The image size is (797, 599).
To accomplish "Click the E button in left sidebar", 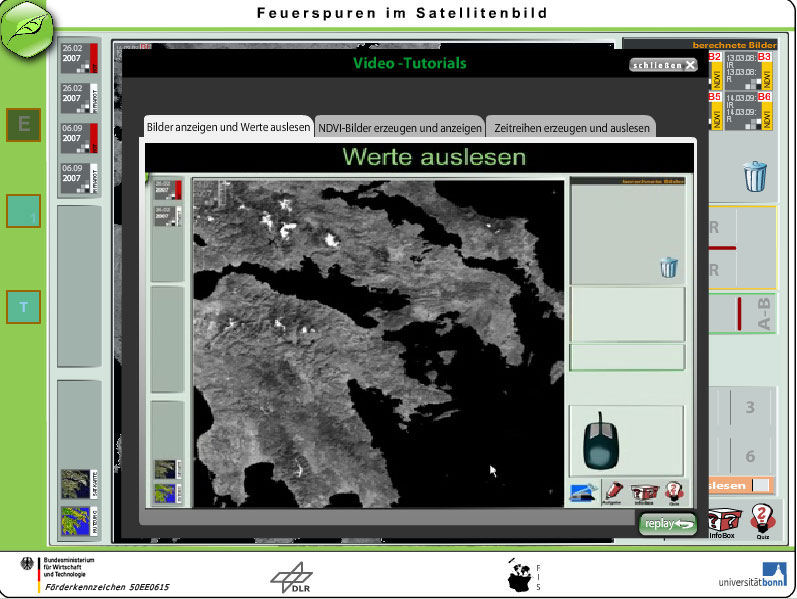I will [23, 125].
